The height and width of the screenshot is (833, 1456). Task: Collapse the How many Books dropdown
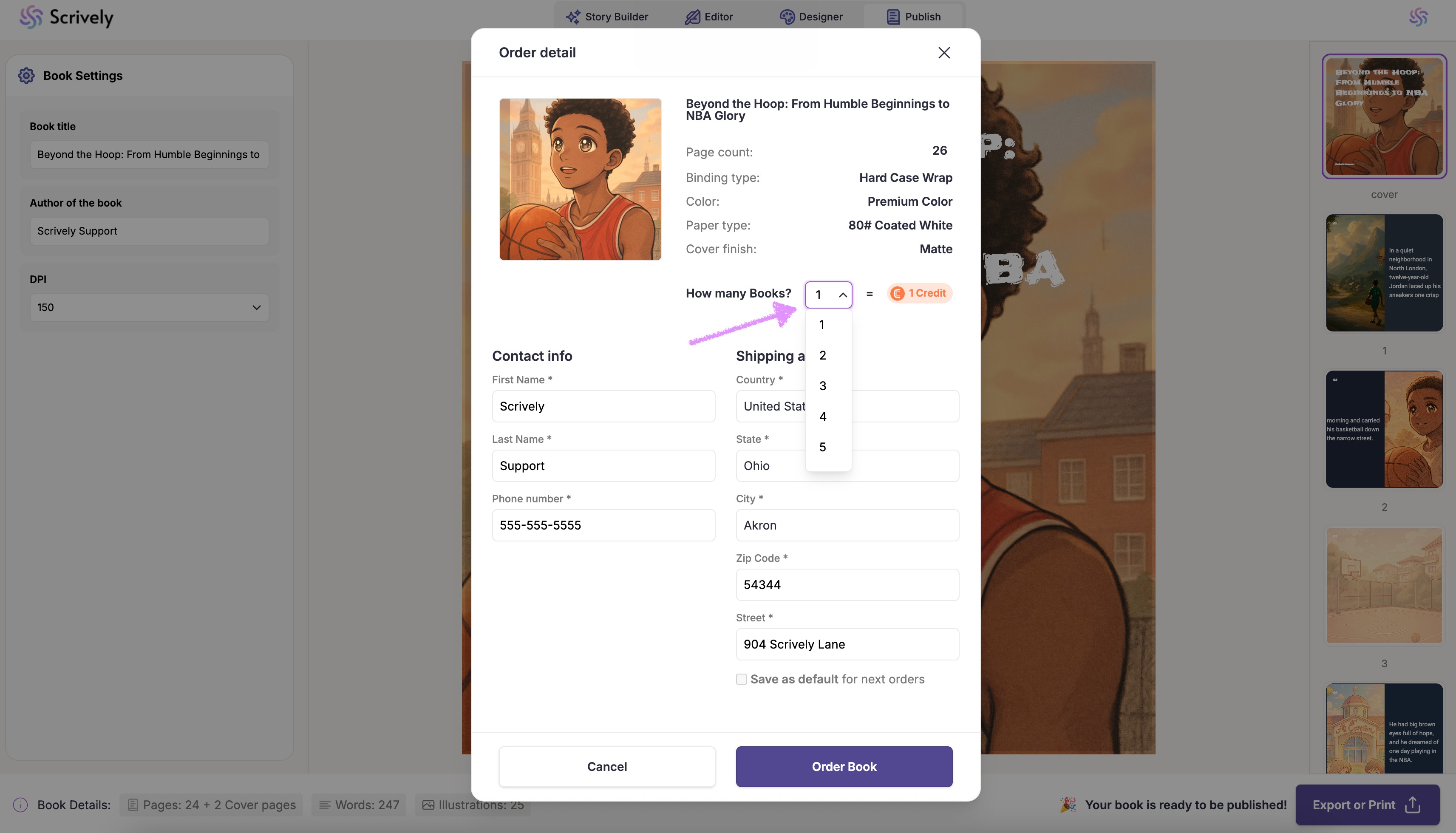pyautogui.click(x=828, y=295)
